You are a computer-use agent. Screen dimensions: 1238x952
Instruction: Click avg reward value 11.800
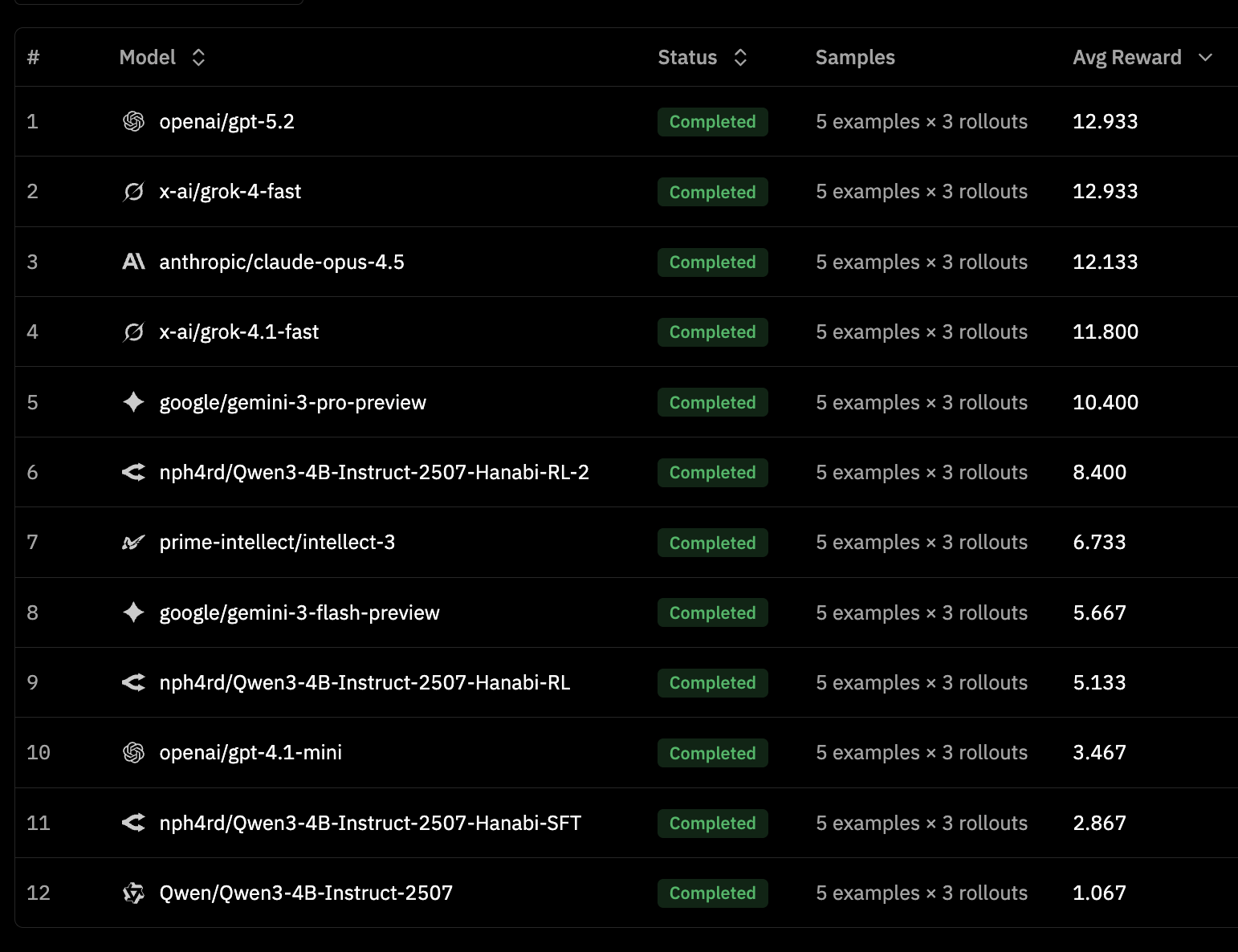[1106, 332]
